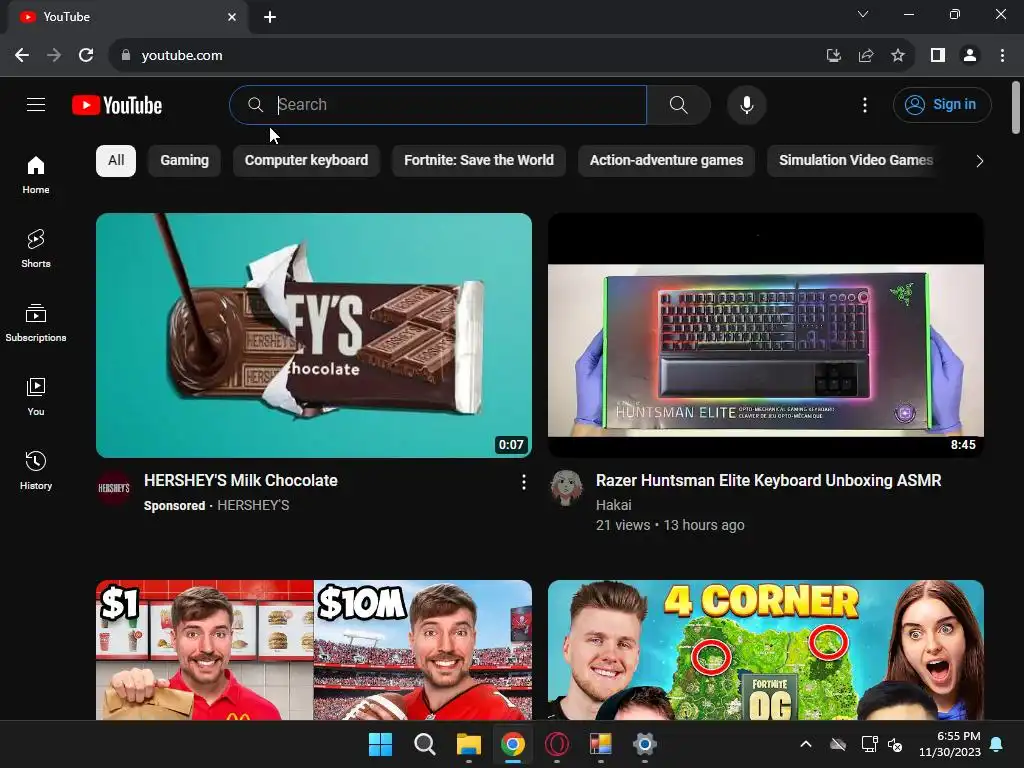Open Chrome three-dot menu
The height and width of the screenshot is (768, 1024).
click(1002, 56)
